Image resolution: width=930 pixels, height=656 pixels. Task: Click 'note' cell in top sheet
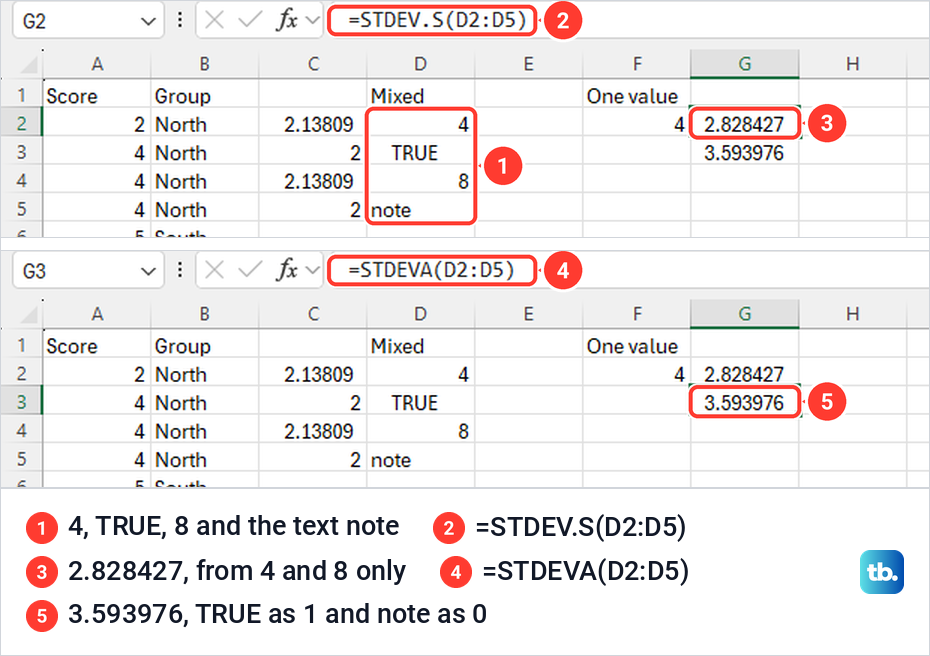pyautogui.click(x=421, y=209)
